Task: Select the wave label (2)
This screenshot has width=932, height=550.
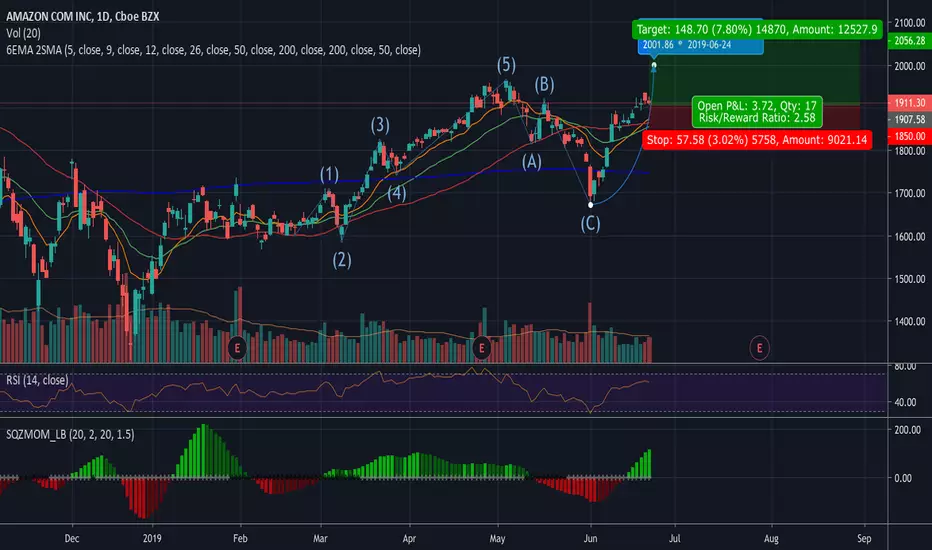Action: [342, 260]
